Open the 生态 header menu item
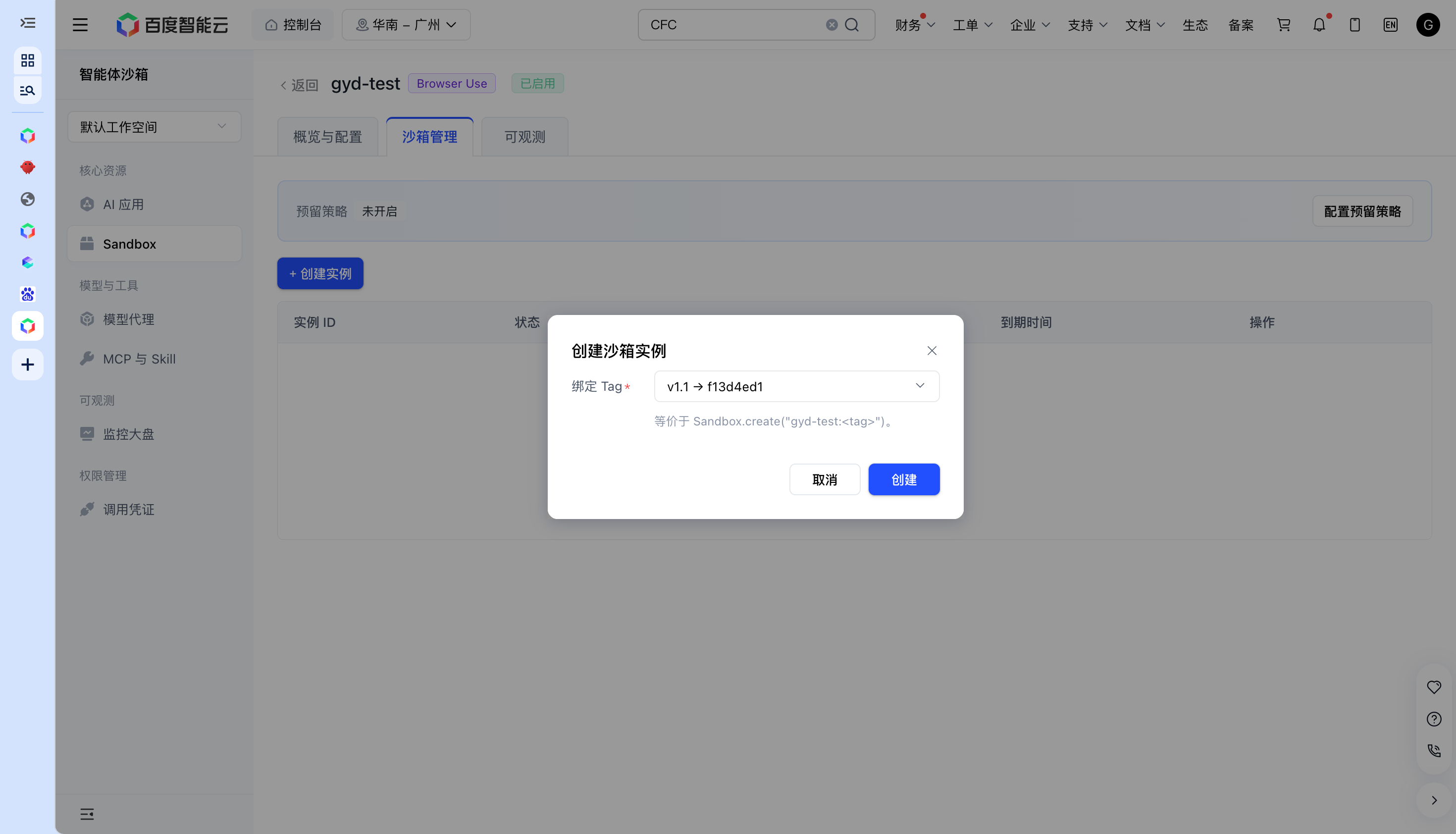 tap(1196, 25)
